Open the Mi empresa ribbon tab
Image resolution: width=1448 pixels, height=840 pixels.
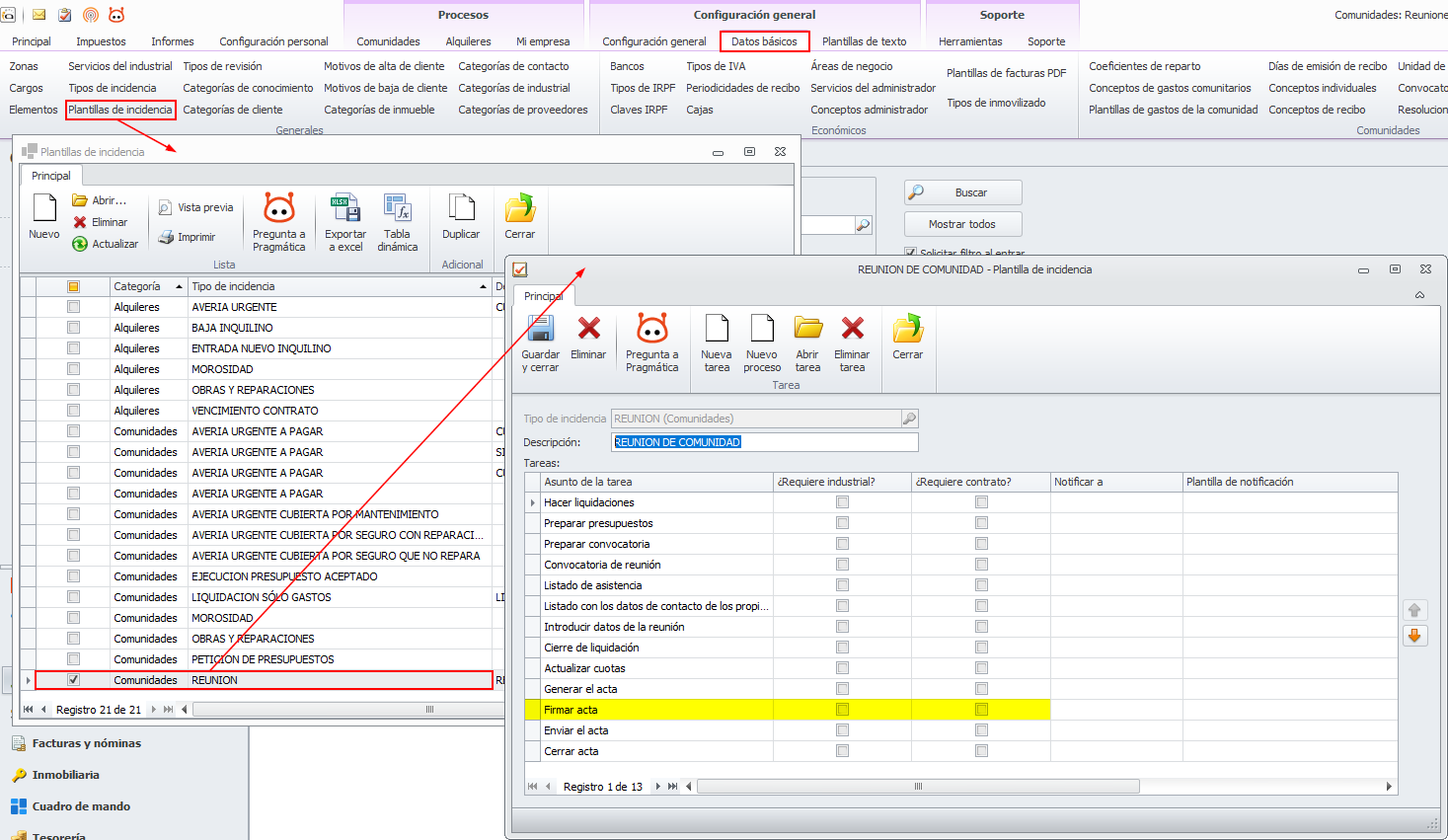tap(543, 41)
